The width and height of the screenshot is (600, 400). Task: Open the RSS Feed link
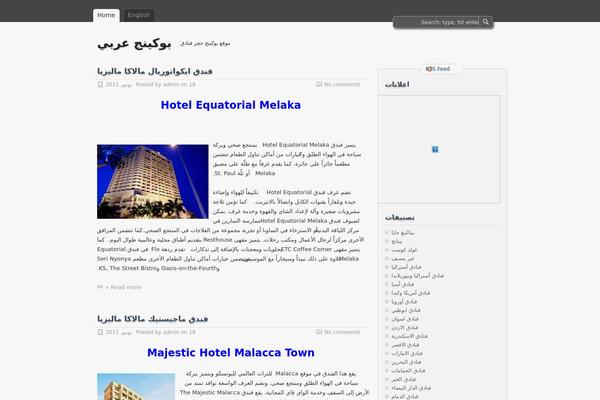point(438,69)
